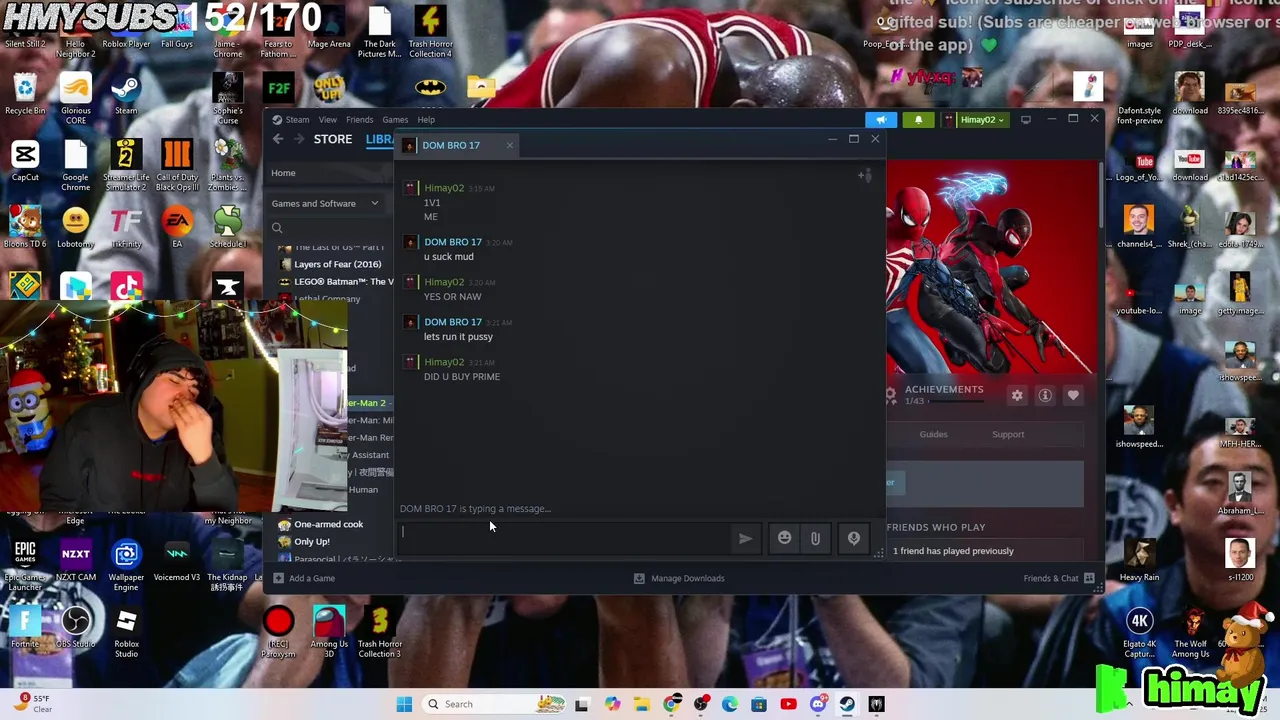Open the EA app desktop icon
This screenshot has width=1280, height=720.
(177, 227)
